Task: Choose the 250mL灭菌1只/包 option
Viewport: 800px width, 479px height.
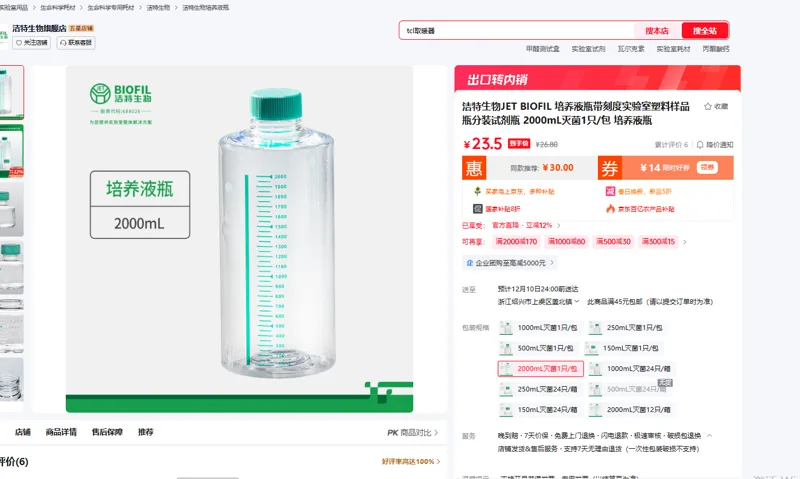Action: (627, 327)
